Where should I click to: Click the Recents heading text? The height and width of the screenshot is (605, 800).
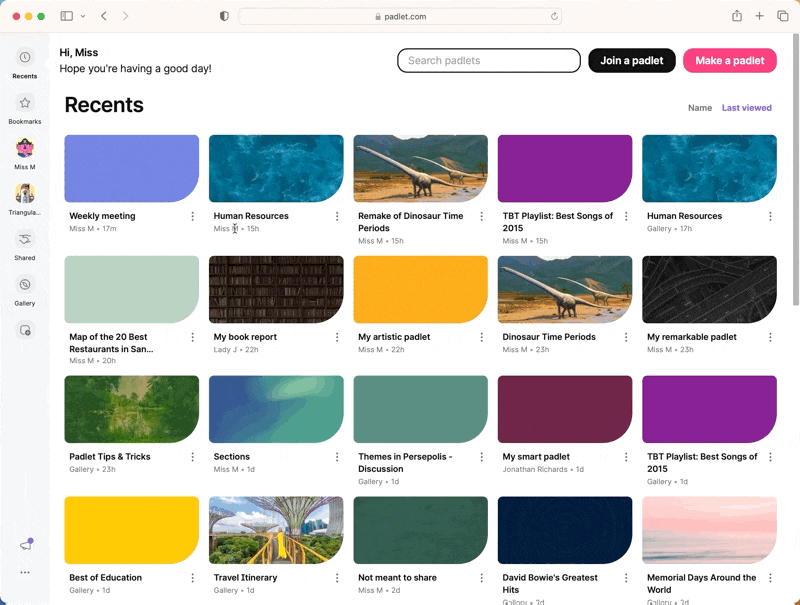(104, 105)
